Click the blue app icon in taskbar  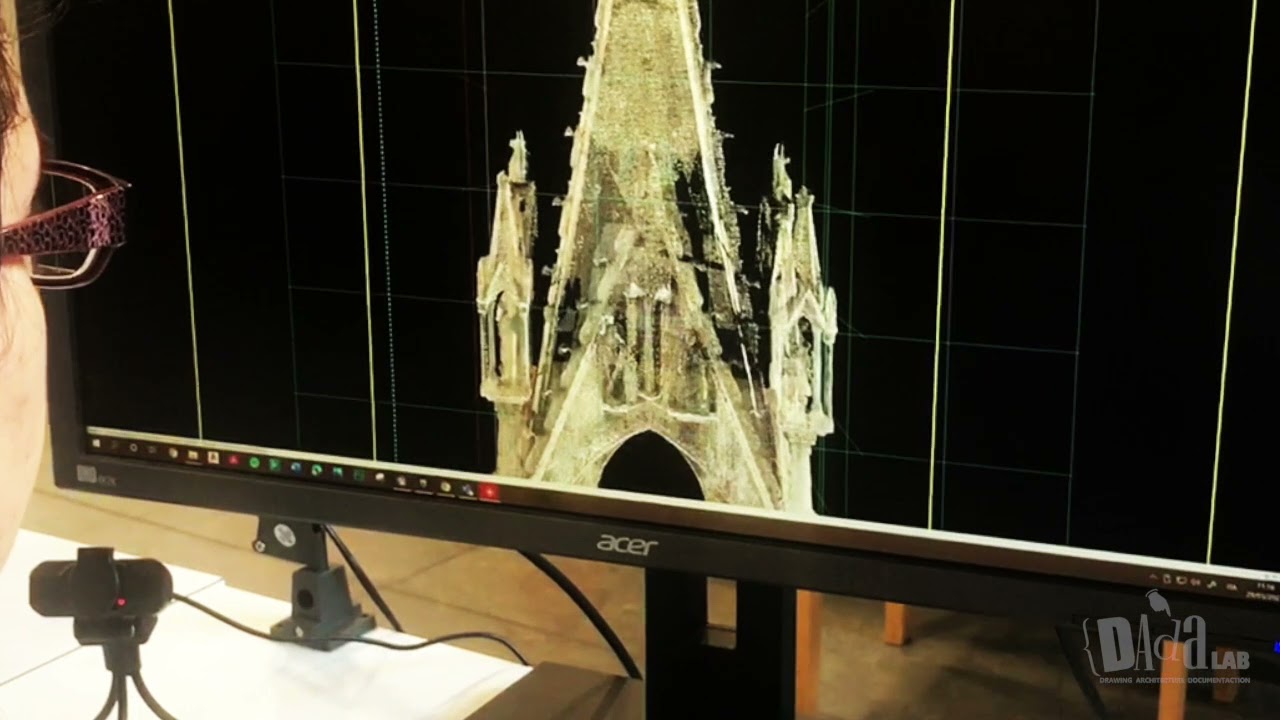point(296,467)
